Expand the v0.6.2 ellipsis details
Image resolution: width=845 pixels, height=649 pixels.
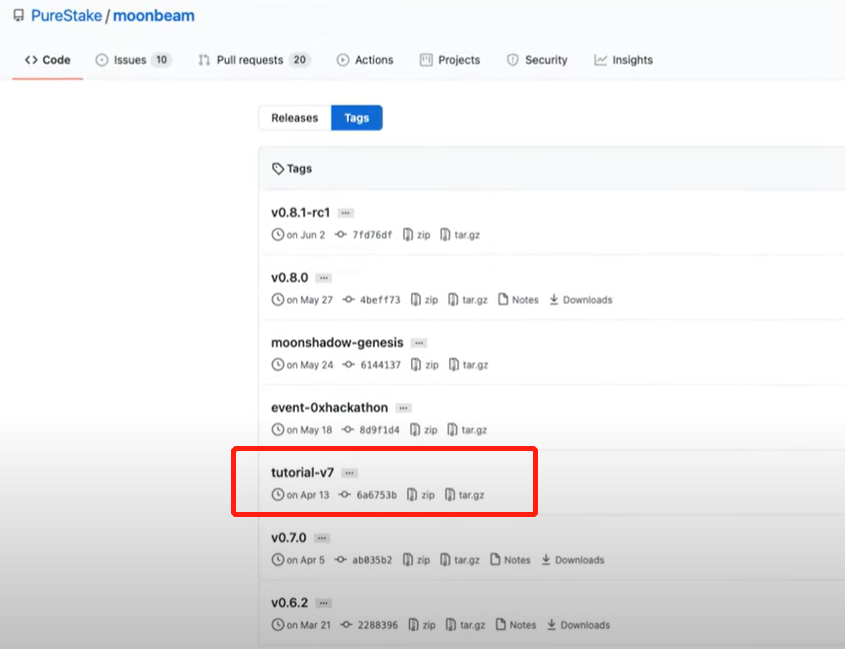click(323, 603)
